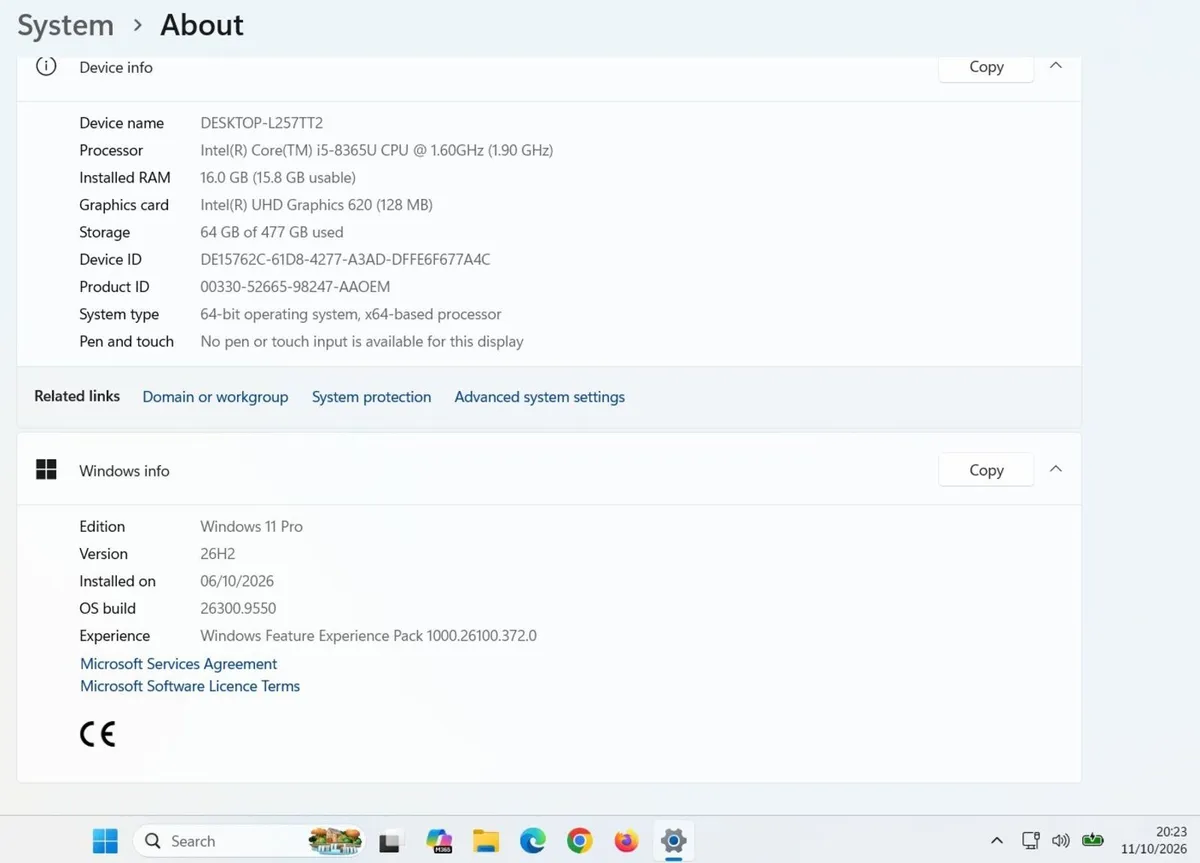
Task: Open File Explorer from the taskbar
Action: 486,841
